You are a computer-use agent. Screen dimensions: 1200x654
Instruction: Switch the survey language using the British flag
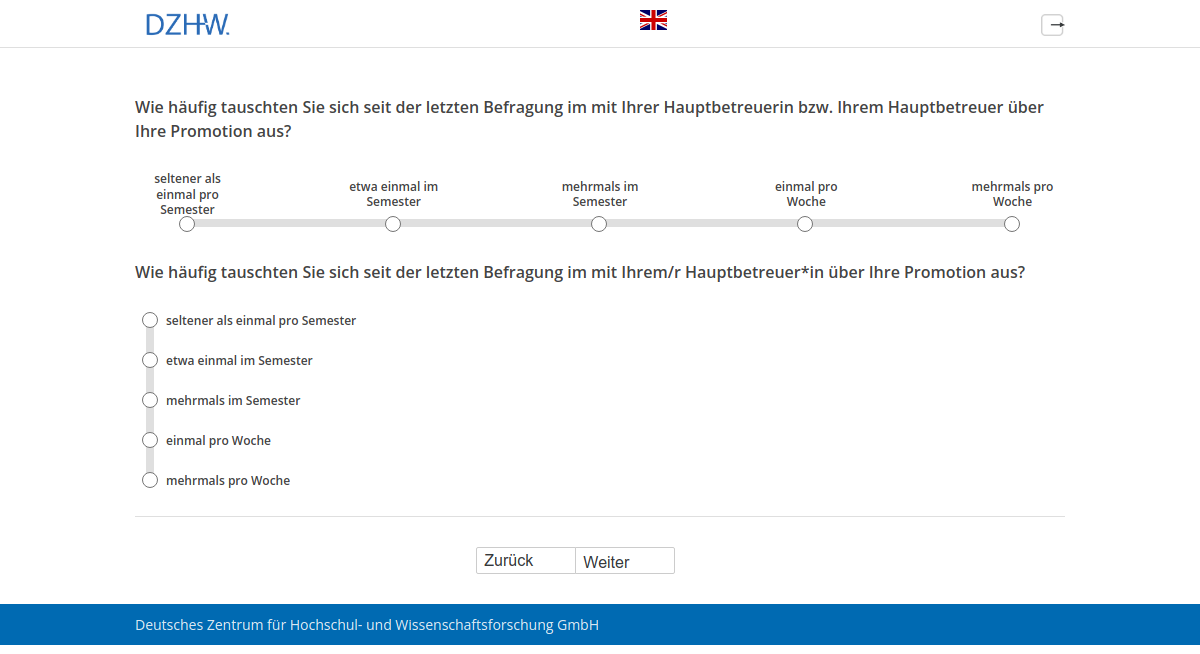(653, 18)
